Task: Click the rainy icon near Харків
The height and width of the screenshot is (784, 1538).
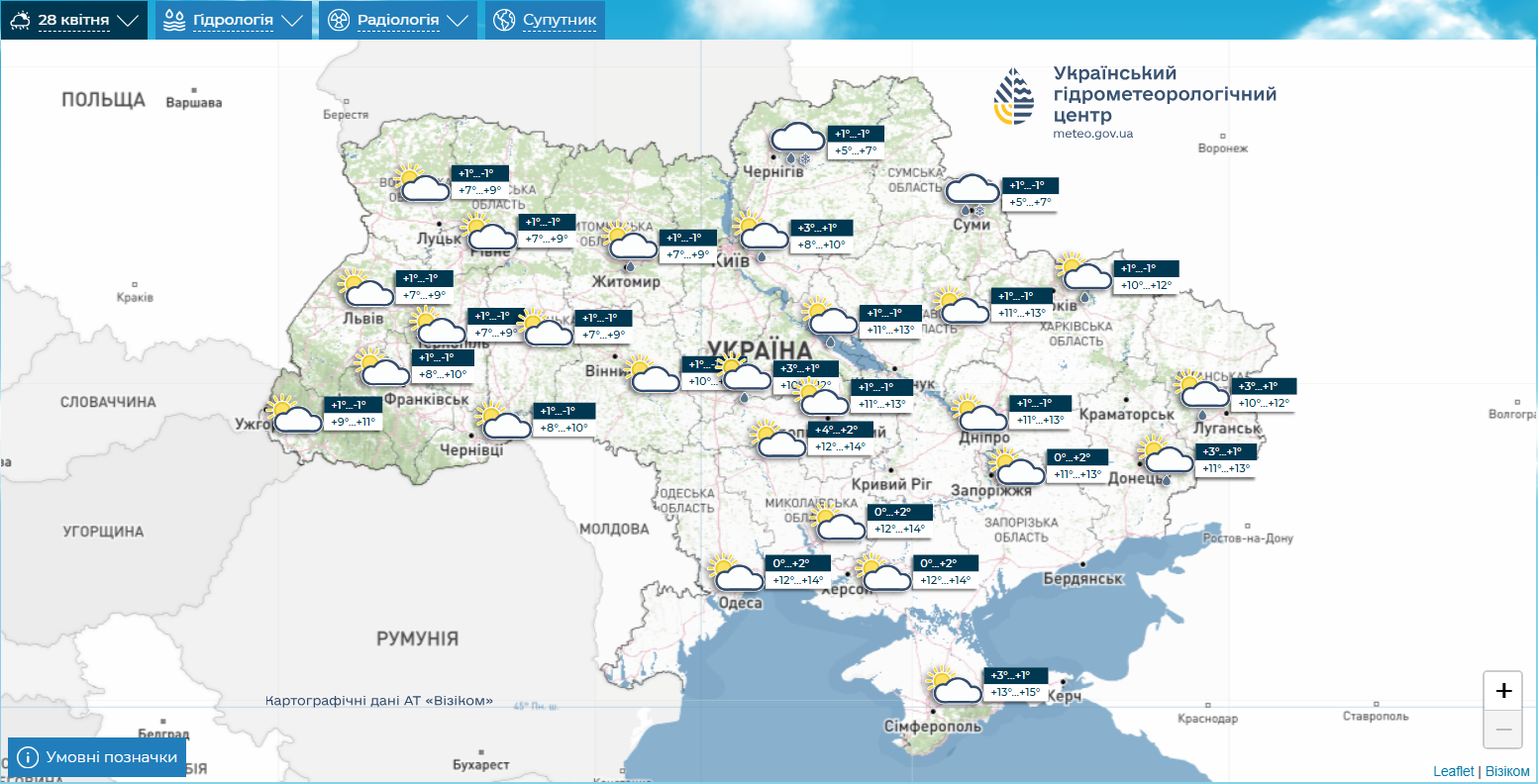Action: [1086, 277]
